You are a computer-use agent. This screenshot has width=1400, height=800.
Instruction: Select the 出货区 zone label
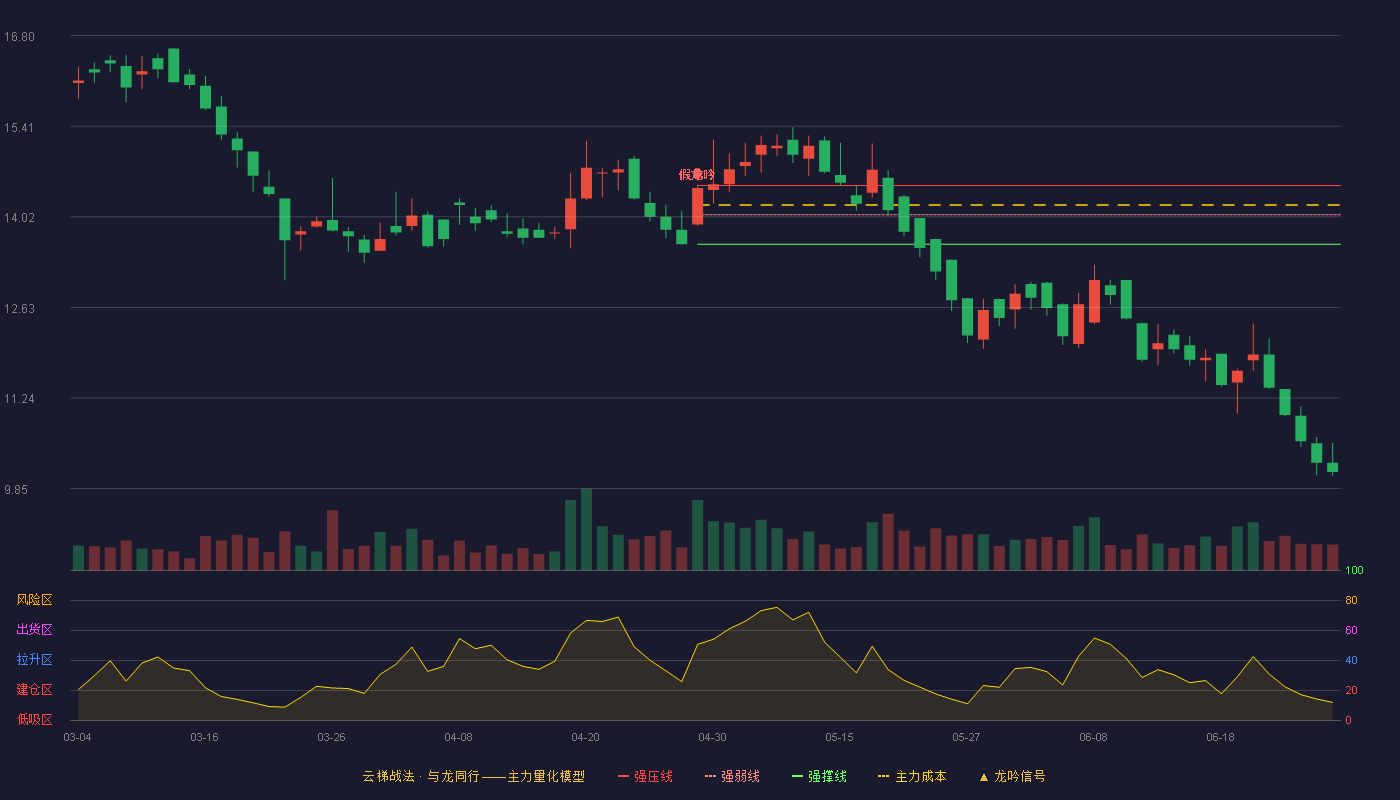pyautogui.click(x=34, y=630)
